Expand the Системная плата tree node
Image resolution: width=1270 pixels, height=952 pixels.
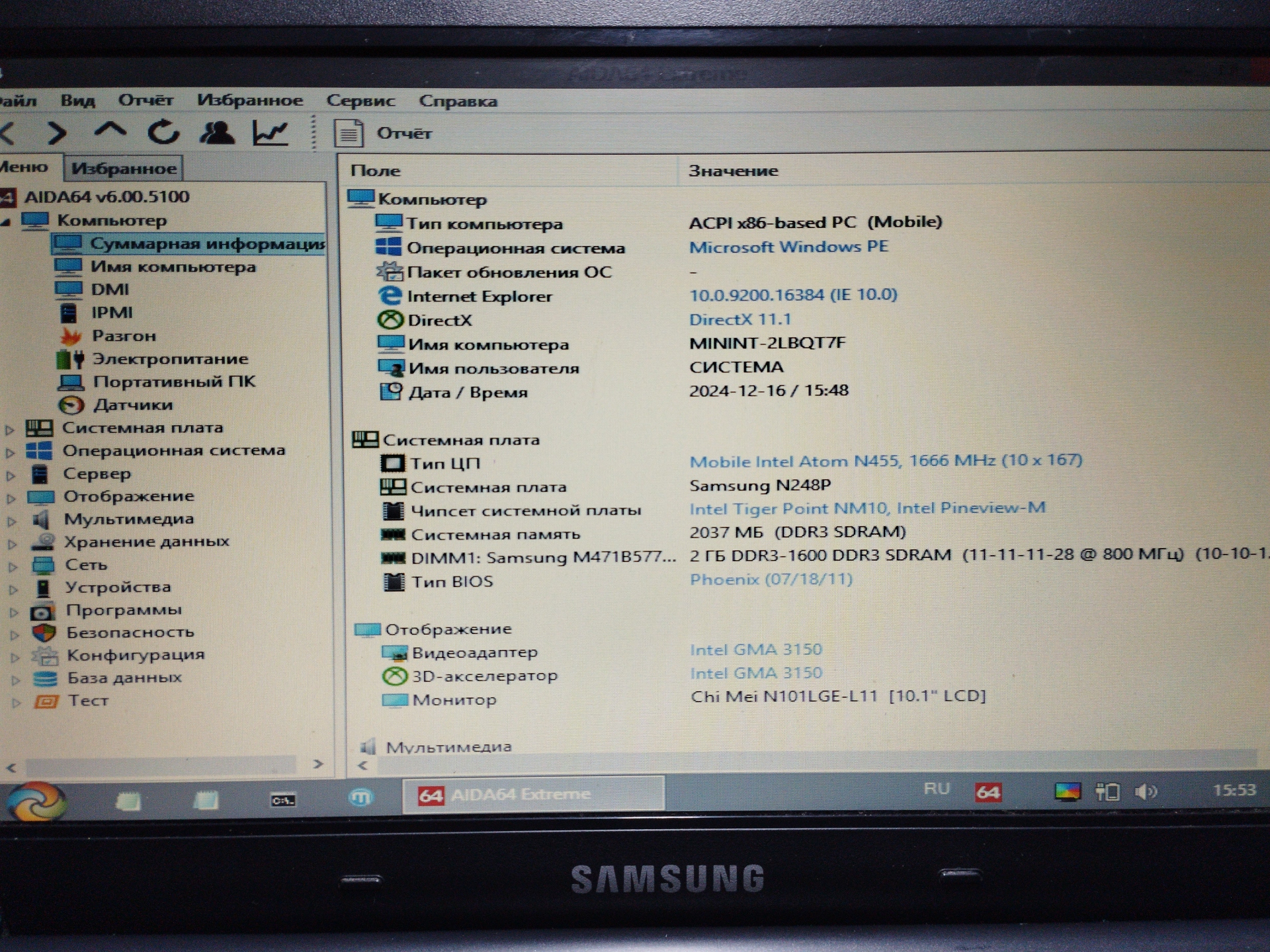point(9,429)
